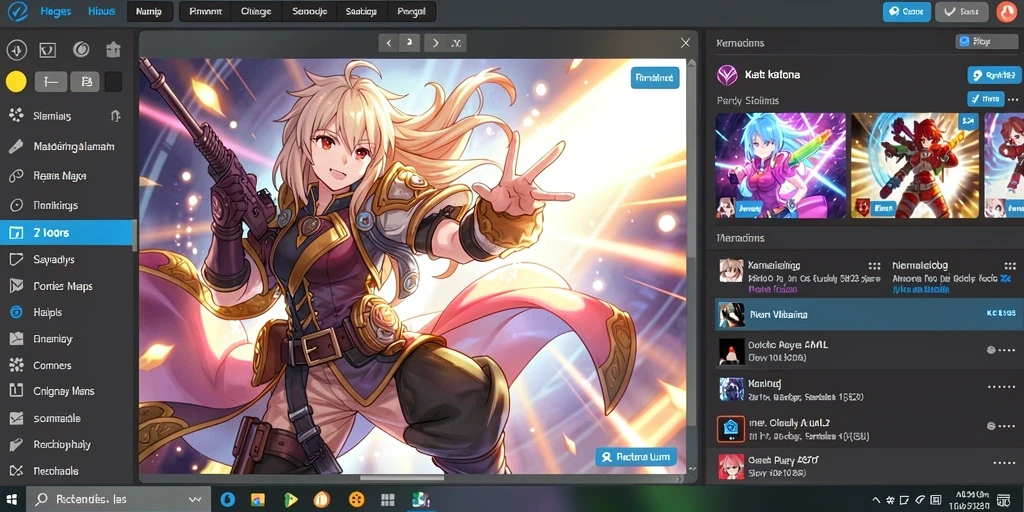Viewport: 1024px width, 512px height.
Task: Click the blue button at top-right toolbar
Action: pos(906,12)
